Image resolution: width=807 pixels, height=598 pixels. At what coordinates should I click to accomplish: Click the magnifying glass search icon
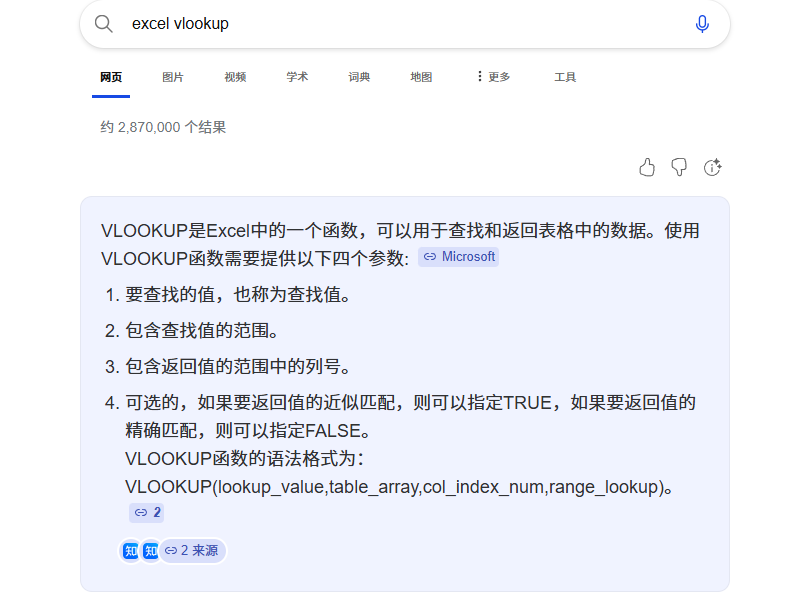pyautogui.click(x=104, y=24)
